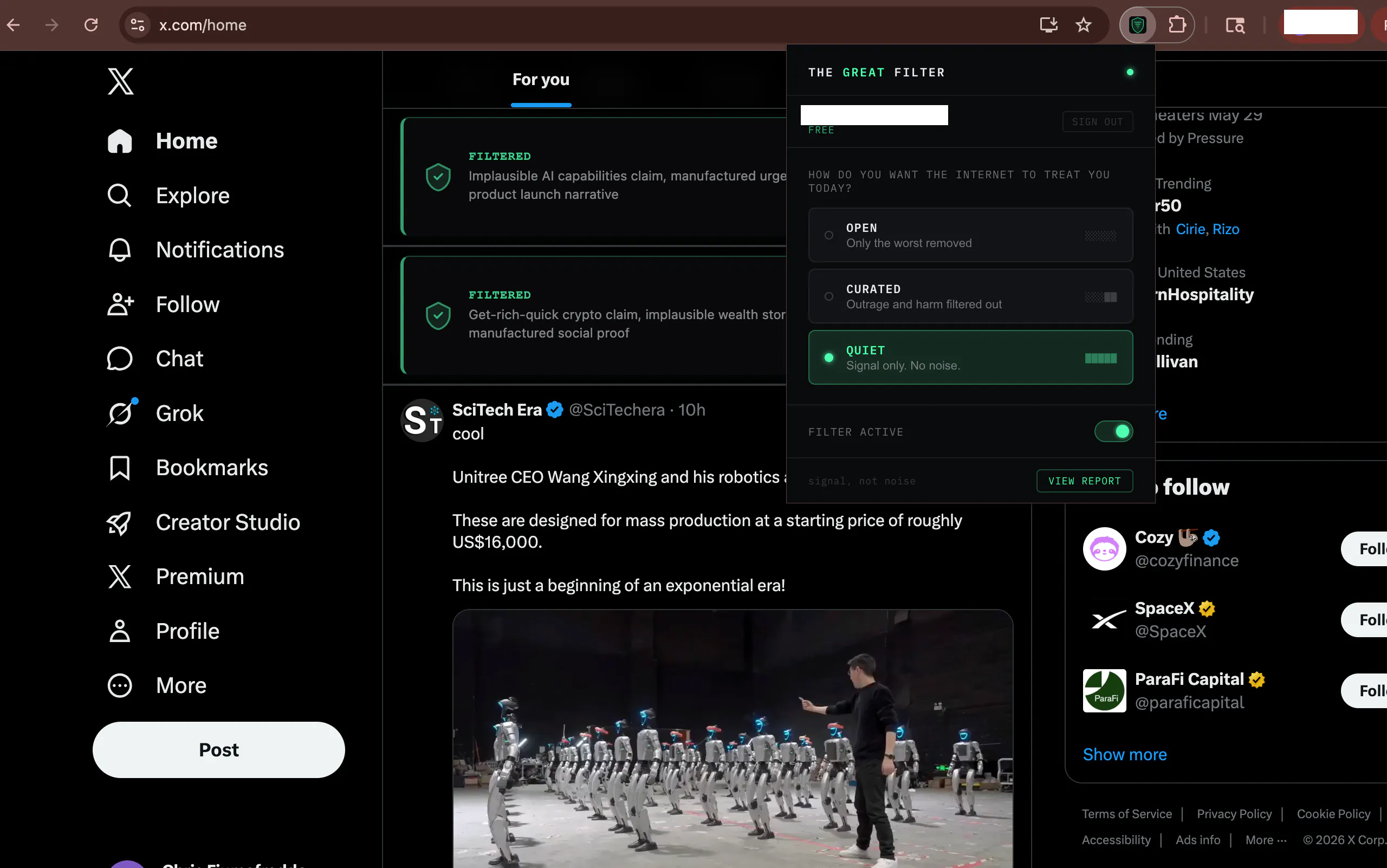Screen dimensions: 1387x868
Task: Open the Follow people icon
Action: (x=120, y=305)
